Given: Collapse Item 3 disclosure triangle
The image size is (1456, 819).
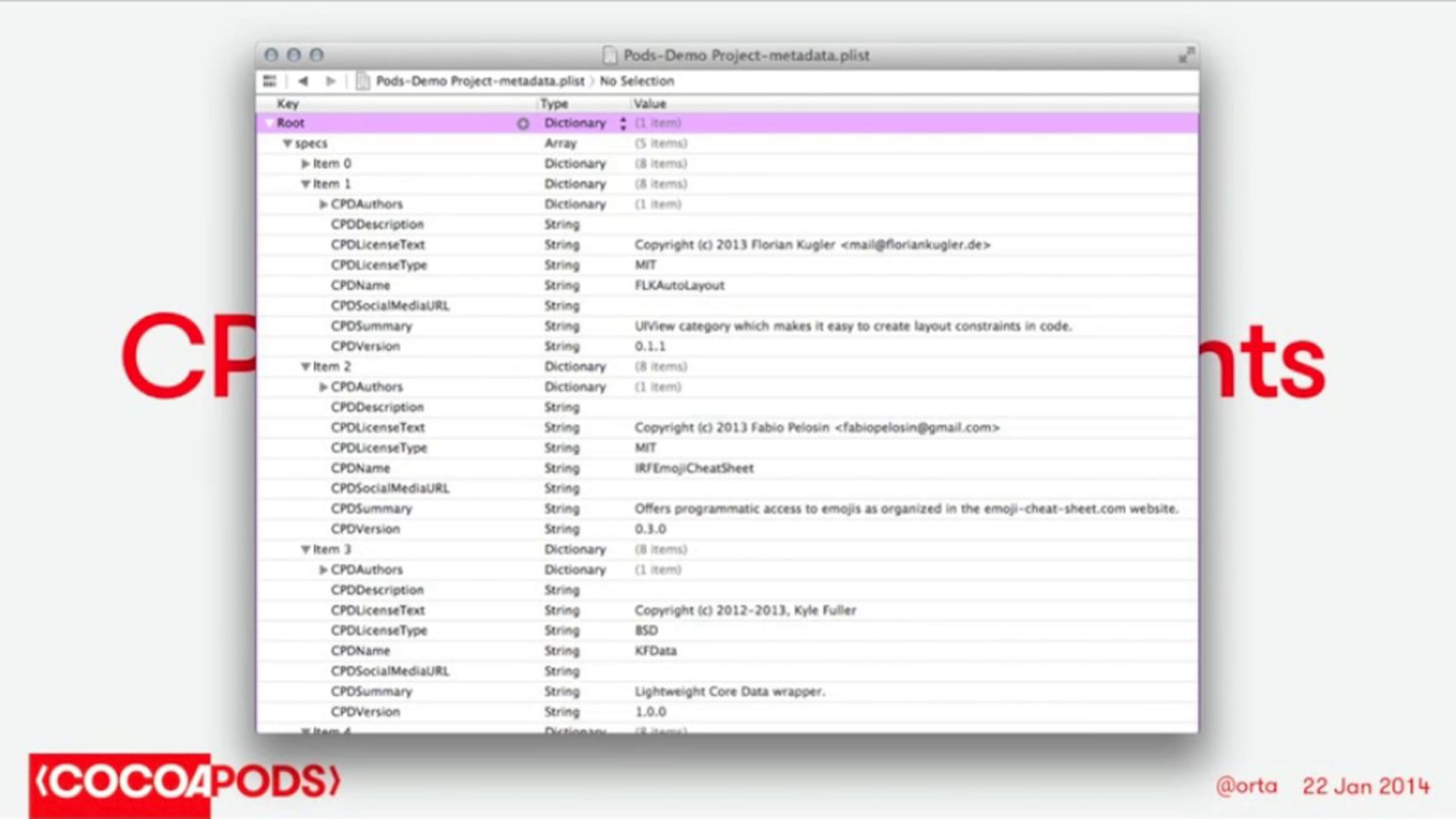Looking at the screenshot, I should point(305,550).
